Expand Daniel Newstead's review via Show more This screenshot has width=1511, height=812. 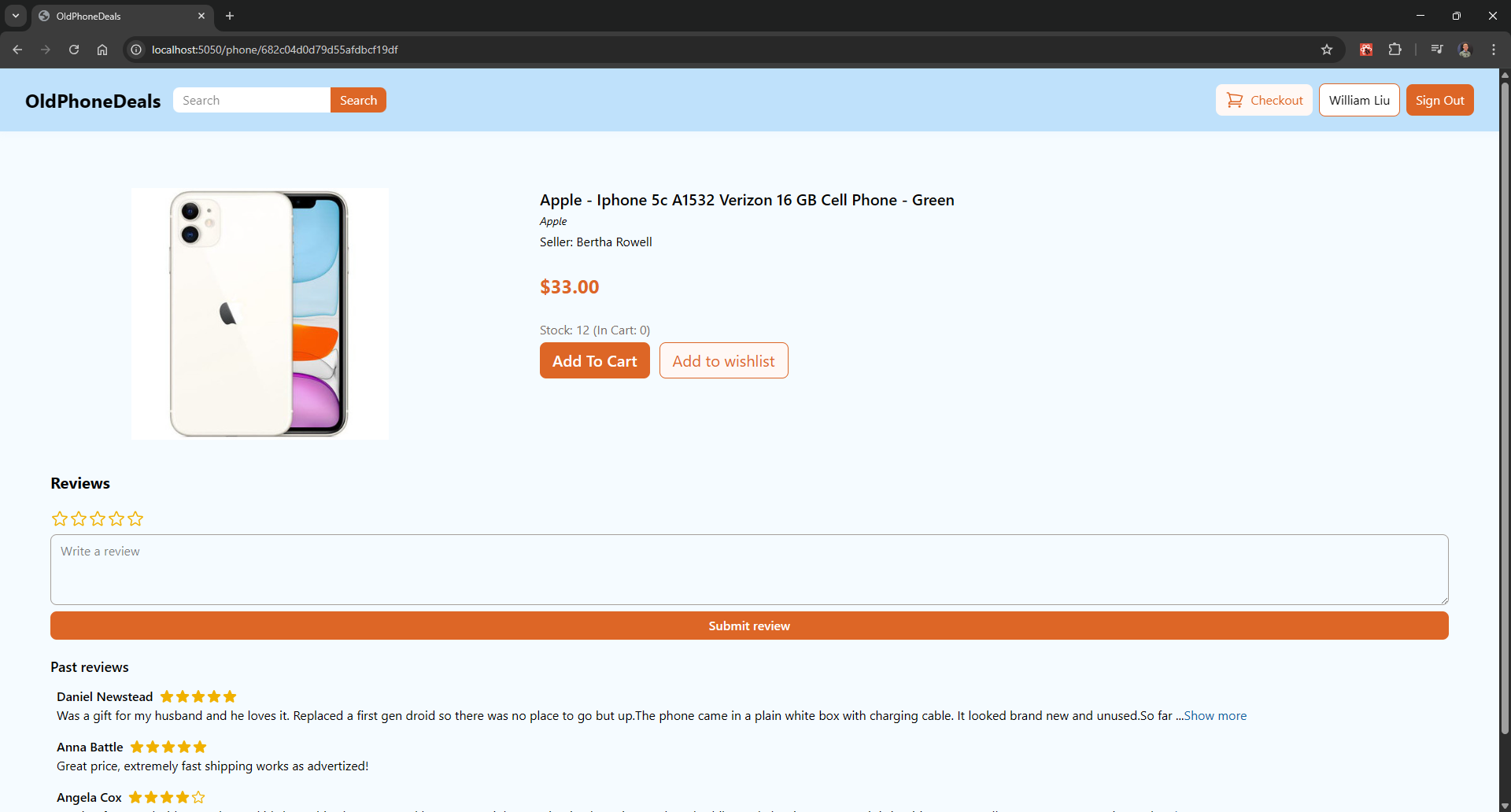coord(1215,716)
